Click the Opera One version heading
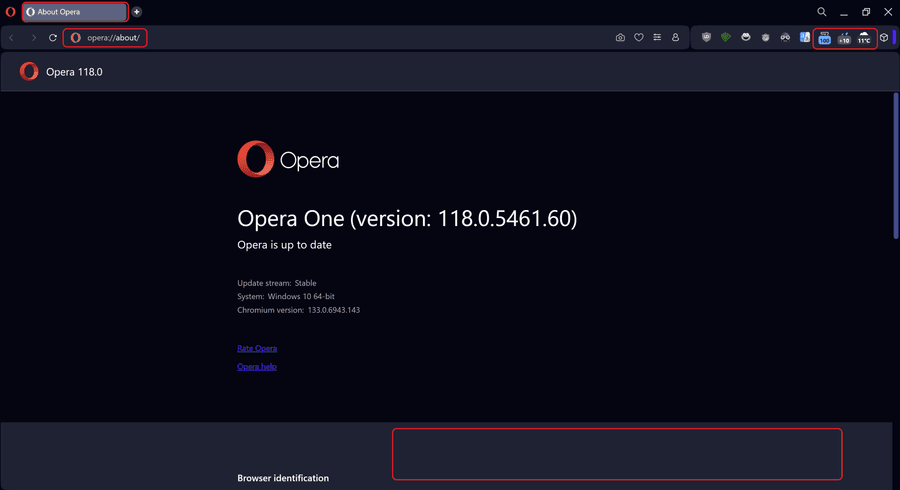 (407, 219)
